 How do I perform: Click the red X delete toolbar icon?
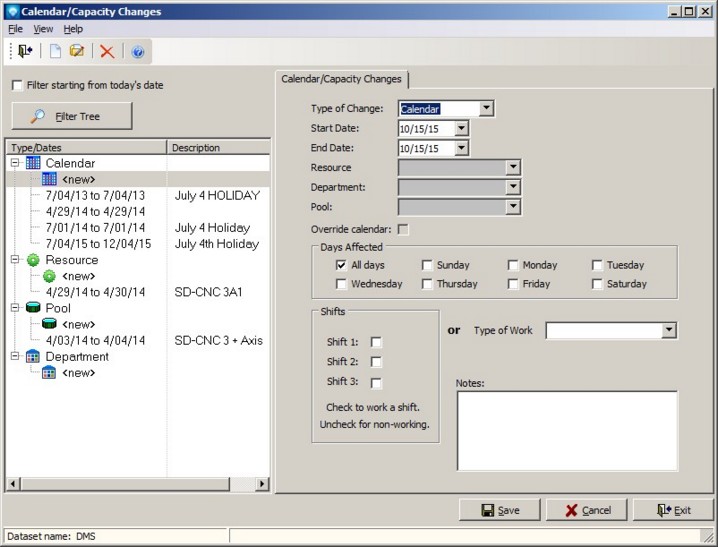[x=107, y=51]
